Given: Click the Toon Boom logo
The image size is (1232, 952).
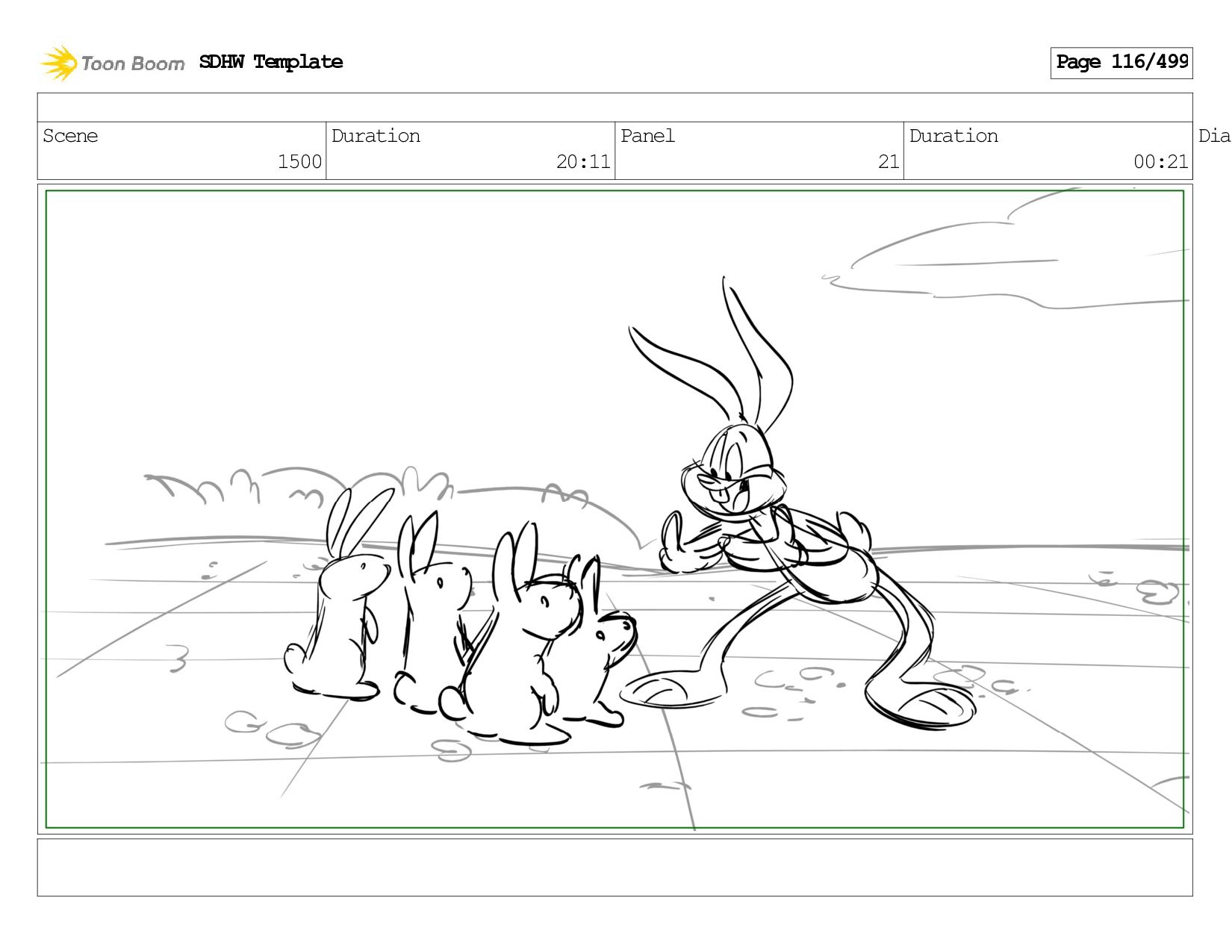Looking at the screenshot, I should 112,63.
